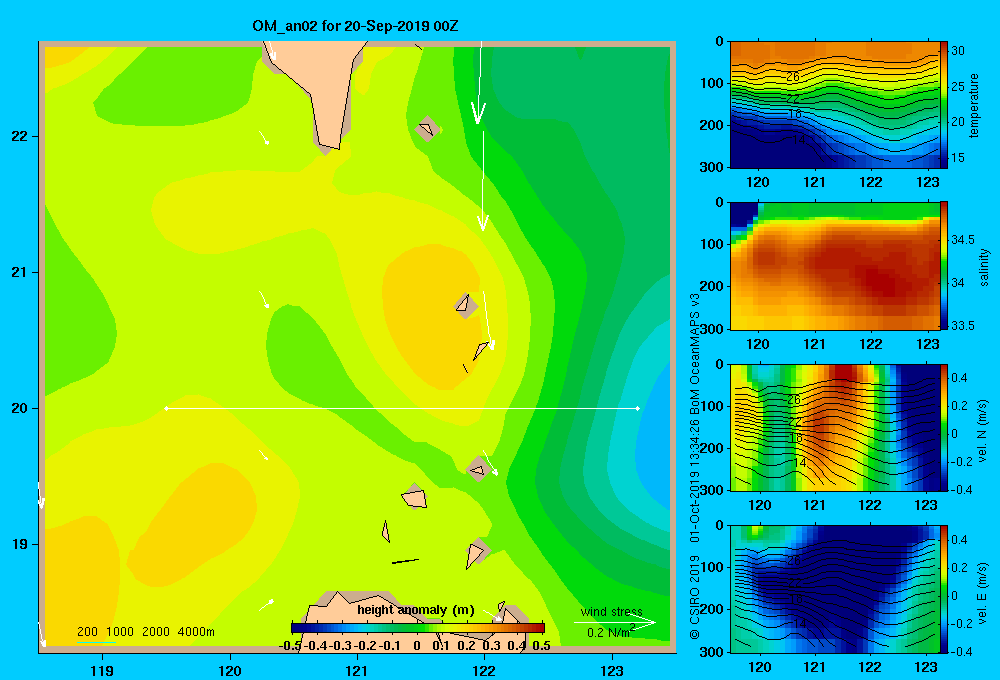Click the '200 1000 2000 4000m' depth legend
Image resolution: width=1000 pixels, height=680 pixels.
(x=145, y=632)
